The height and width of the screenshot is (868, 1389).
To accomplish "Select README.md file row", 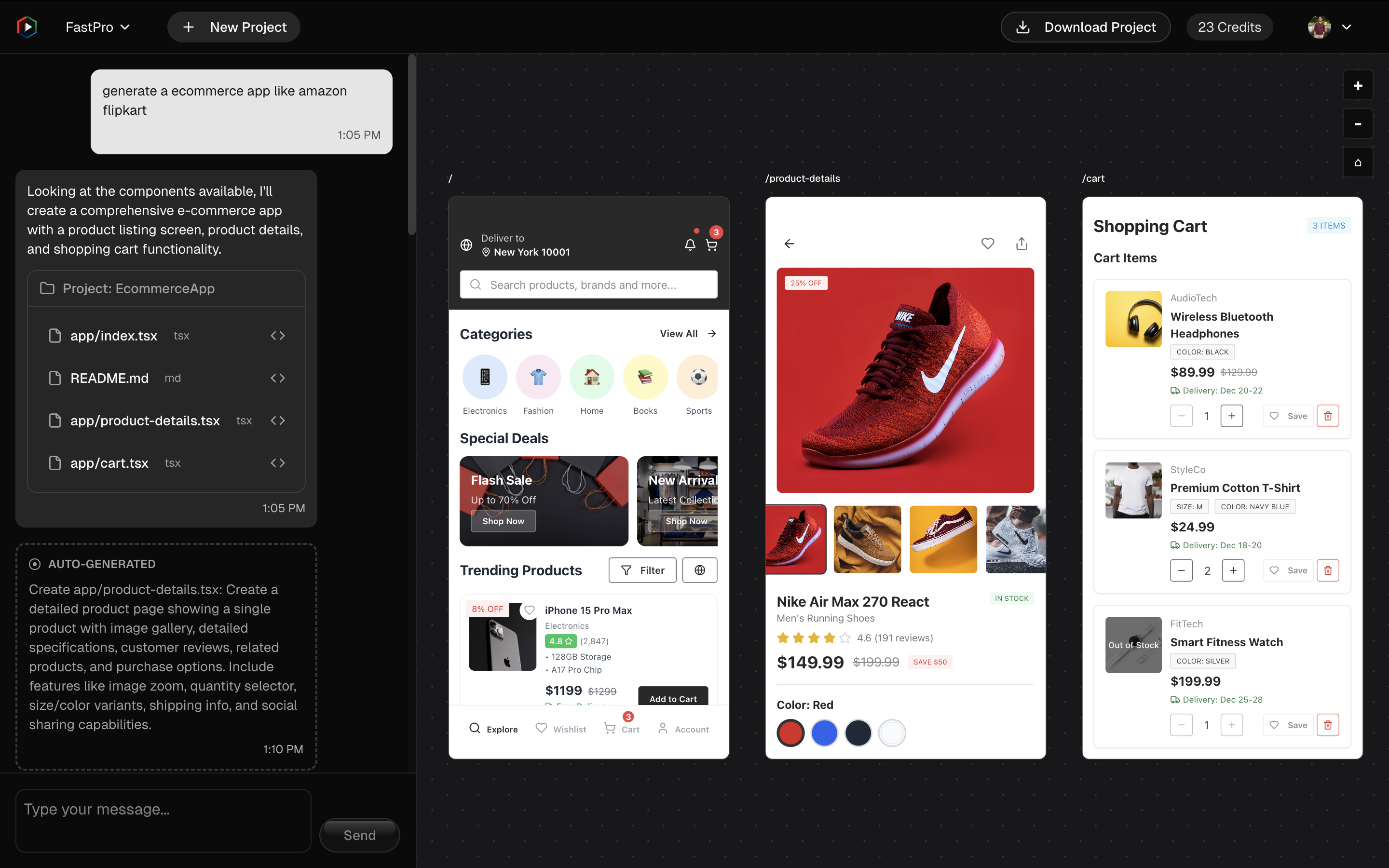I will [166, 379].
